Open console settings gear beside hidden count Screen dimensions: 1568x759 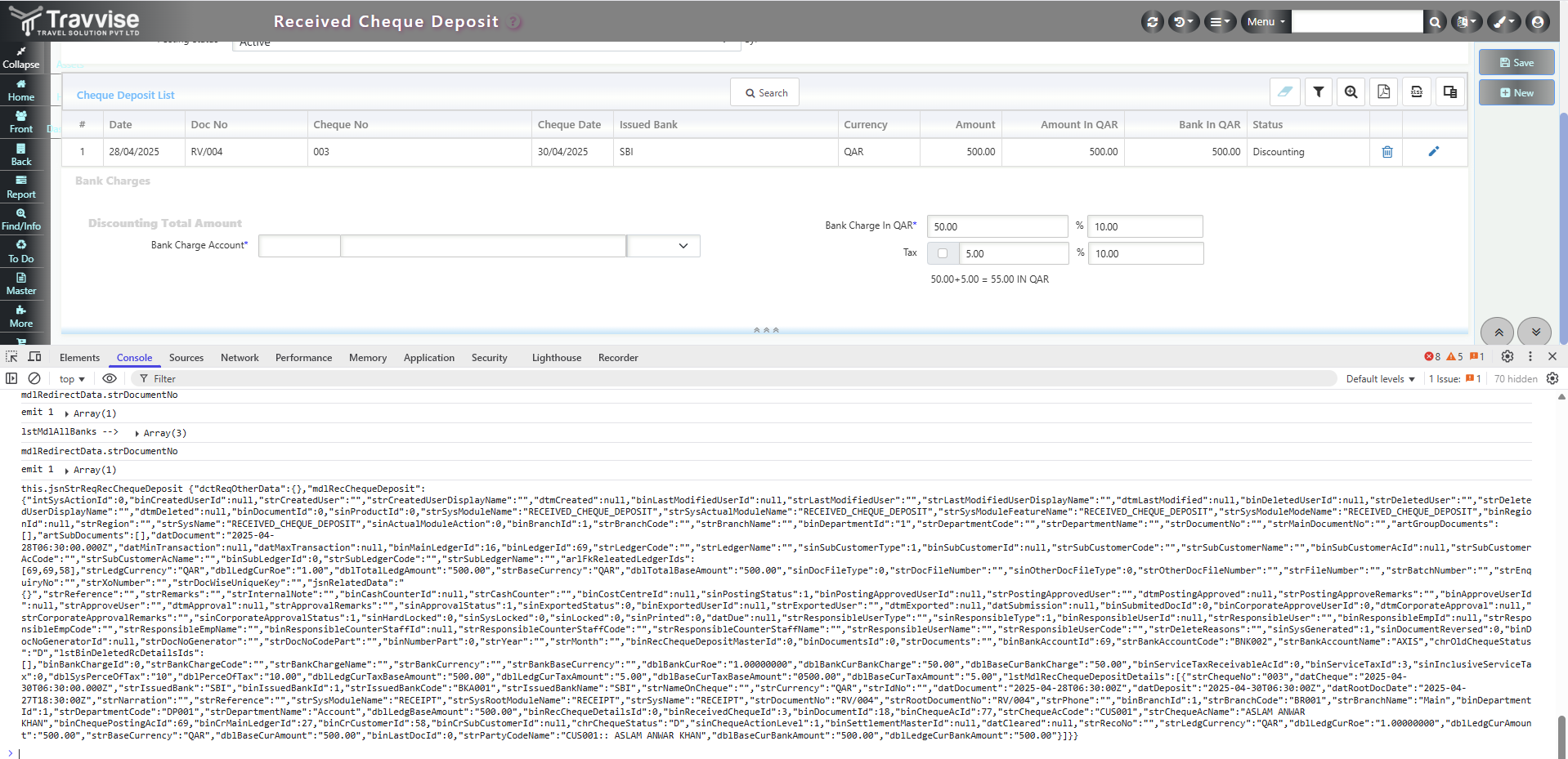click(1552, 378)
